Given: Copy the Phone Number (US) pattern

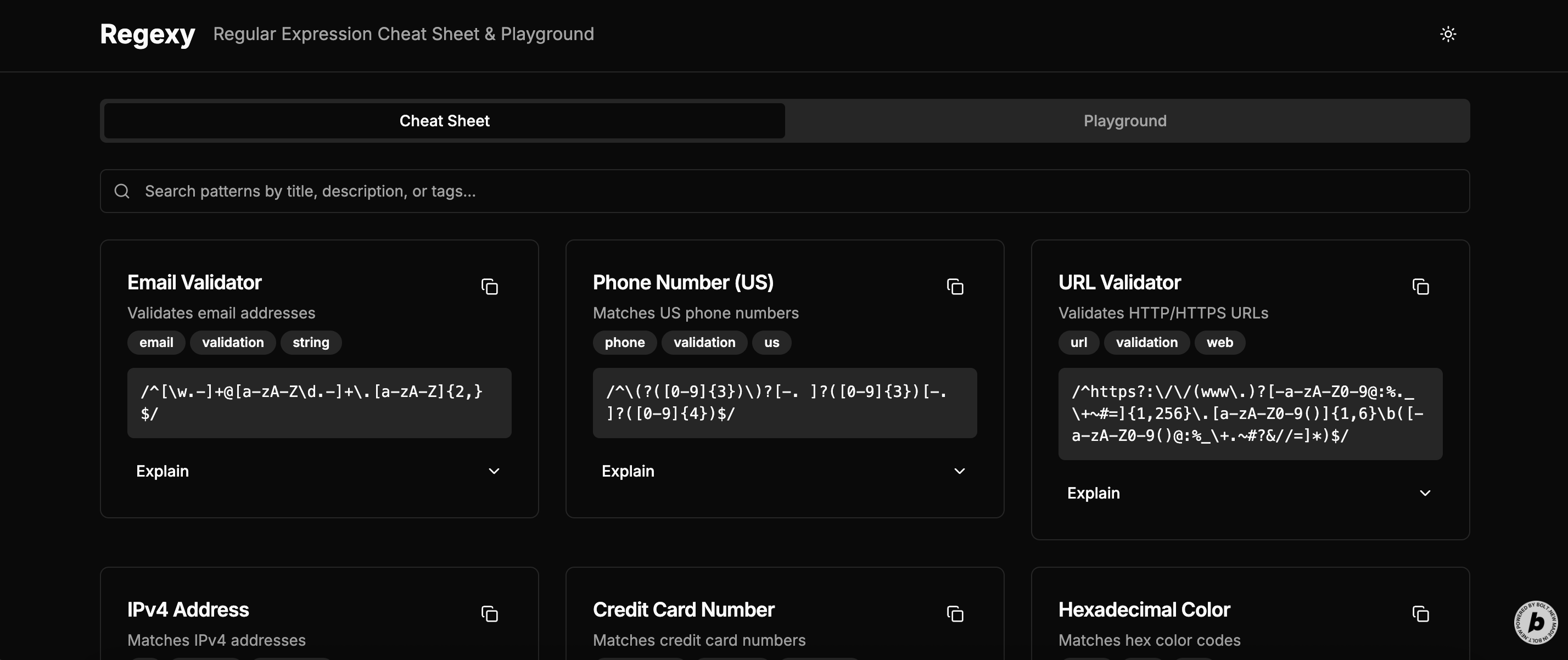Looking at the screenshot, I should click(x=955, y=286).
